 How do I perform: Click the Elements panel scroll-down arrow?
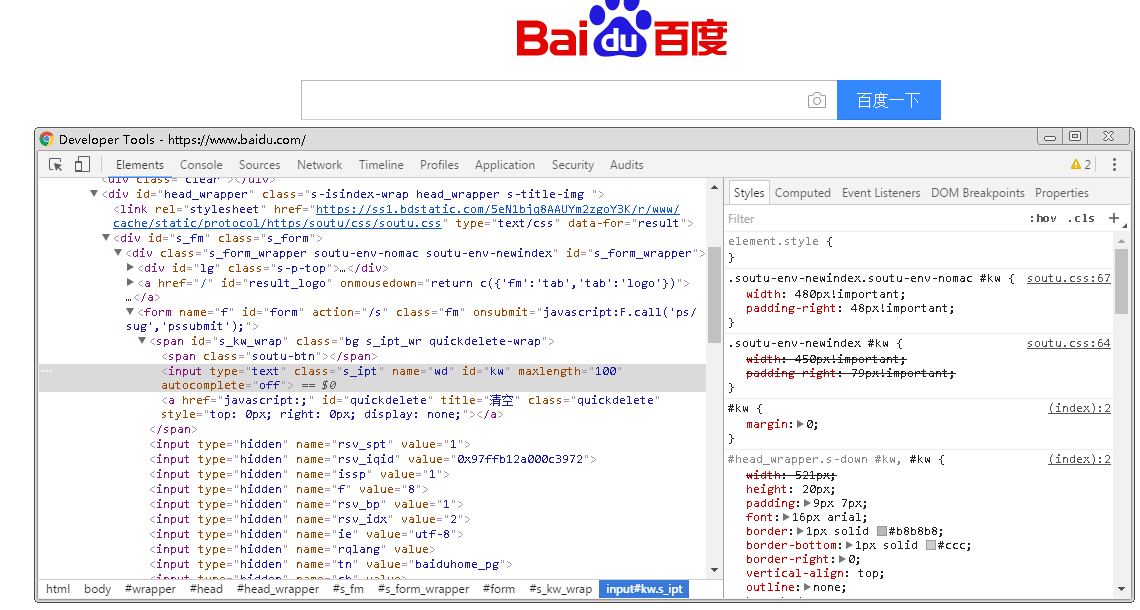714,570
